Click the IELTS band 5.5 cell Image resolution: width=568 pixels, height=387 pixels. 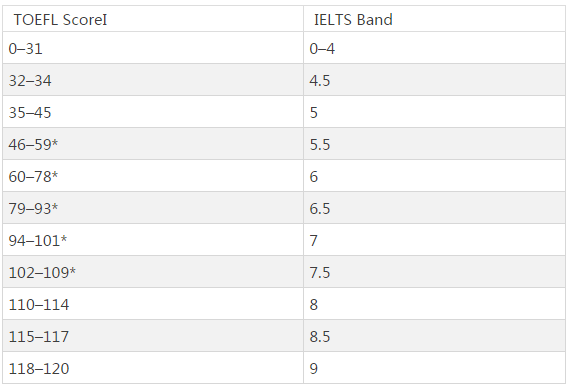pyautogui.click(x=434, y=144)
